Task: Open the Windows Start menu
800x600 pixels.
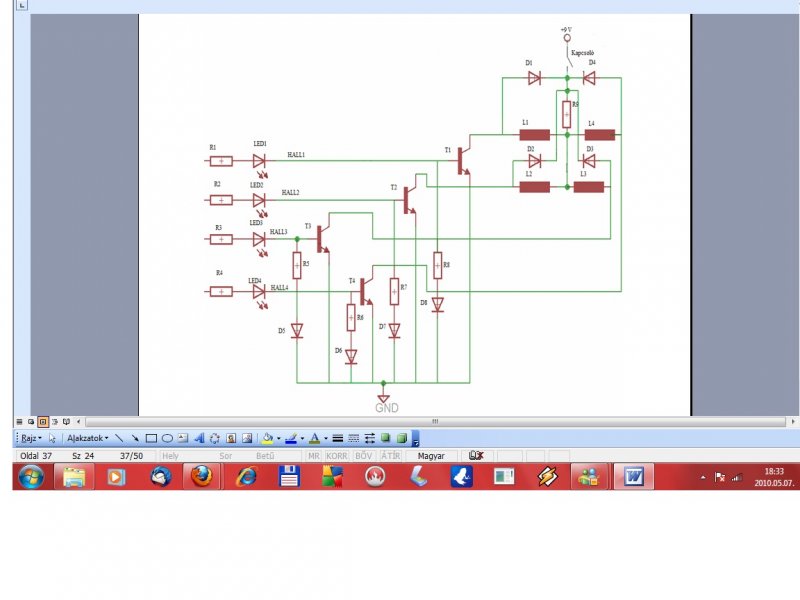Action: [31, 477]
